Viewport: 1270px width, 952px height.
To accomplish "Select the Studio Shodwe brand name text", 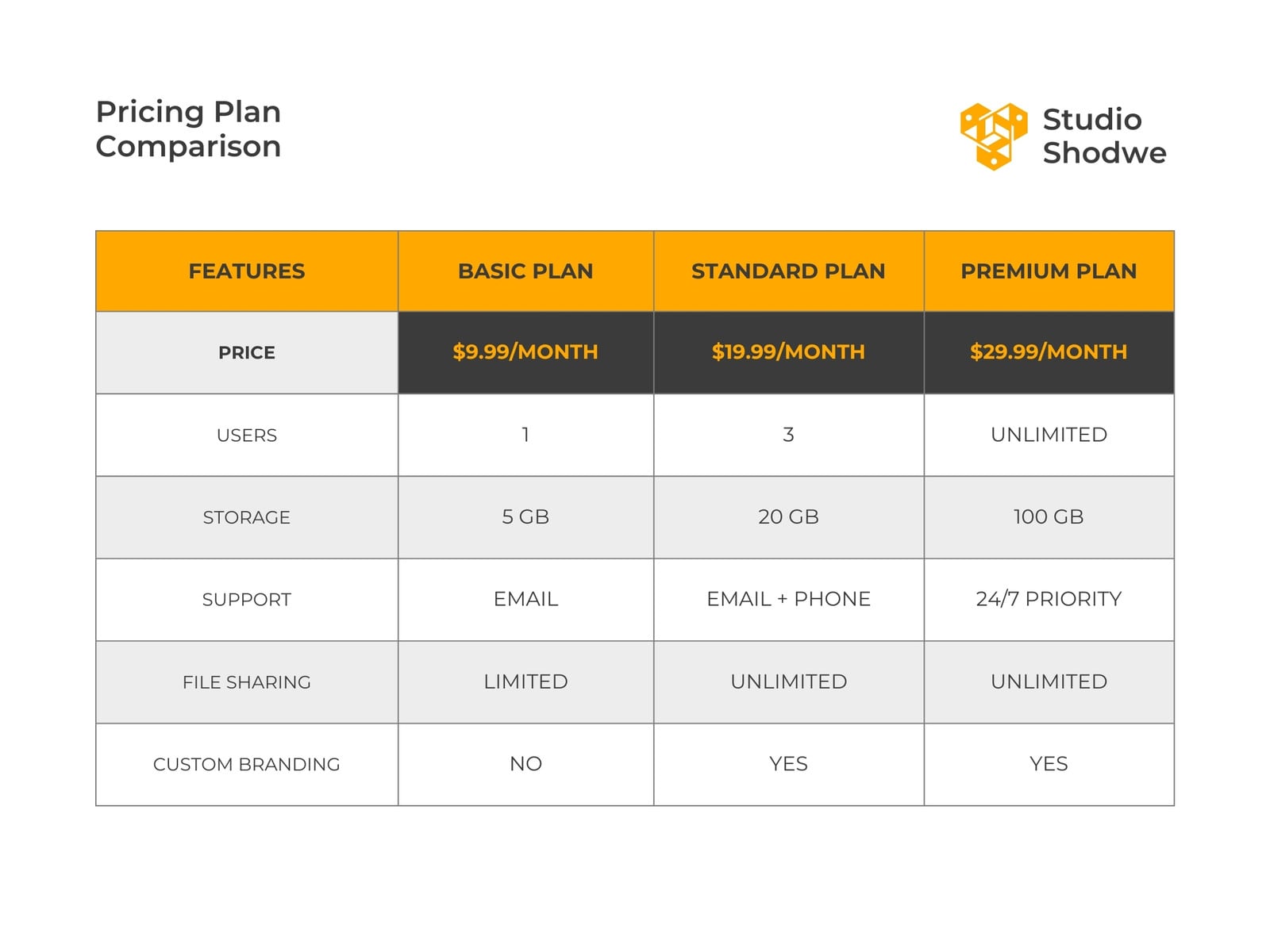I will pos(1104,136).
